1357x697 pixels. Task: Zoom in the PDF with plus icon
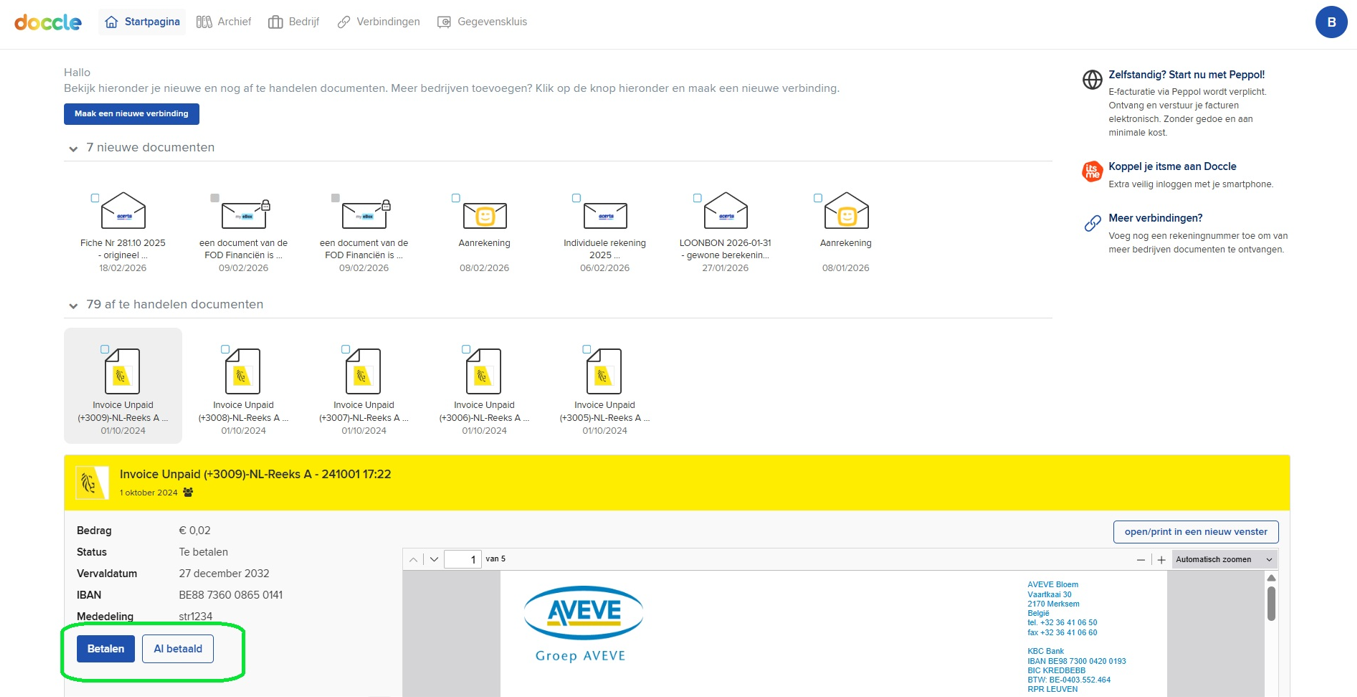[1161, 560]
